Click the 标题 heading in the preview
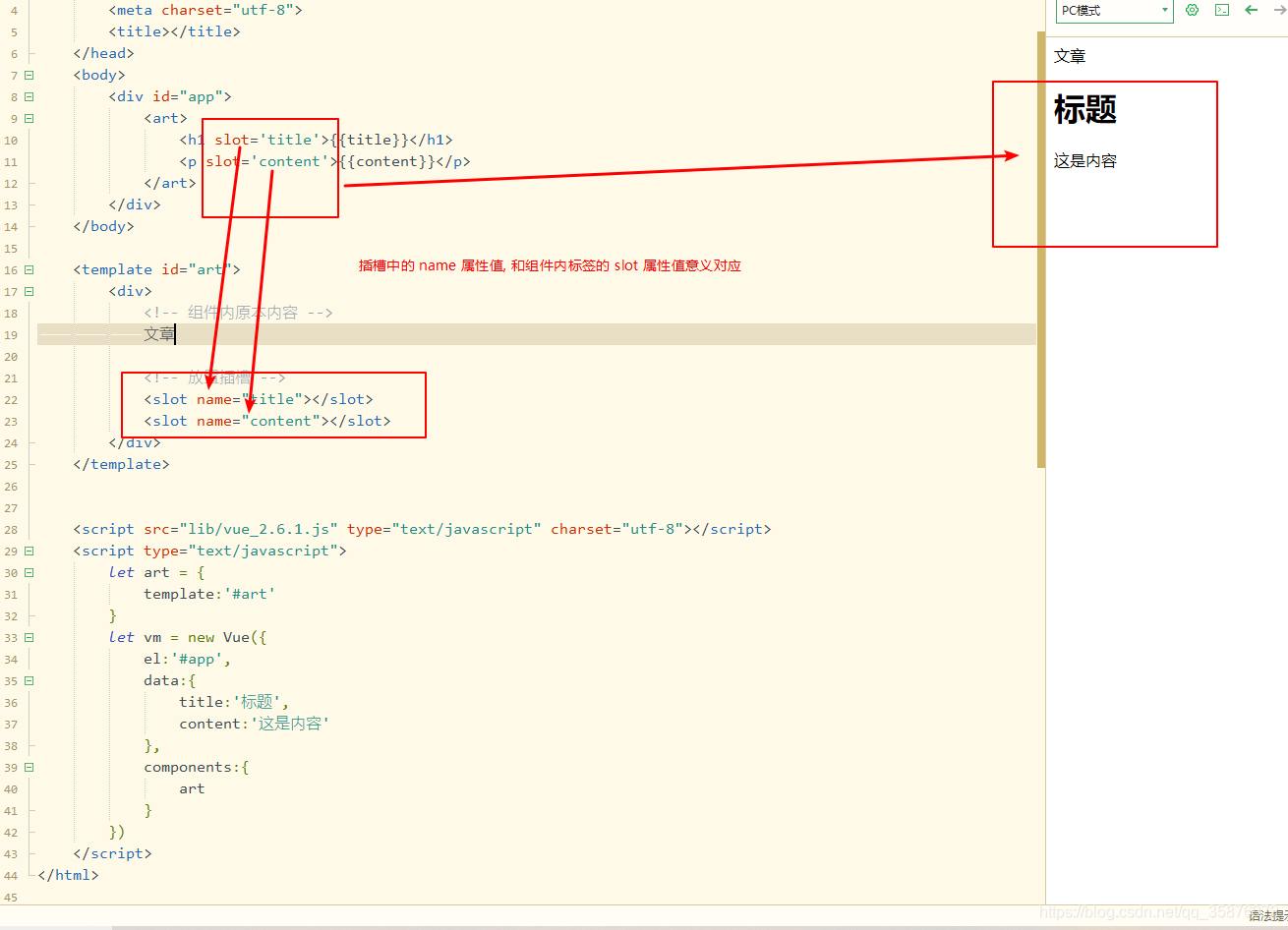The height and width of the screenshot is (930, 1288). (x=1085, y=109)
